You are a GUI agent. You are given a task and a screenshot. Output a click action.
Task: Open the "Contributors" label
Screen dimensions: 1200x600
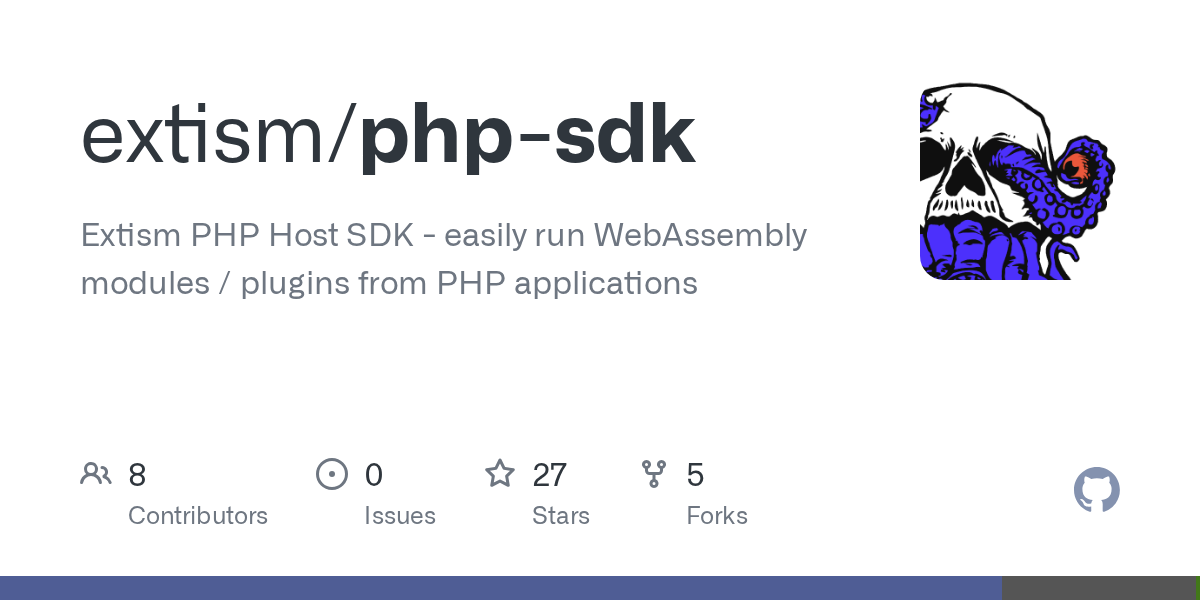[198, 516]
